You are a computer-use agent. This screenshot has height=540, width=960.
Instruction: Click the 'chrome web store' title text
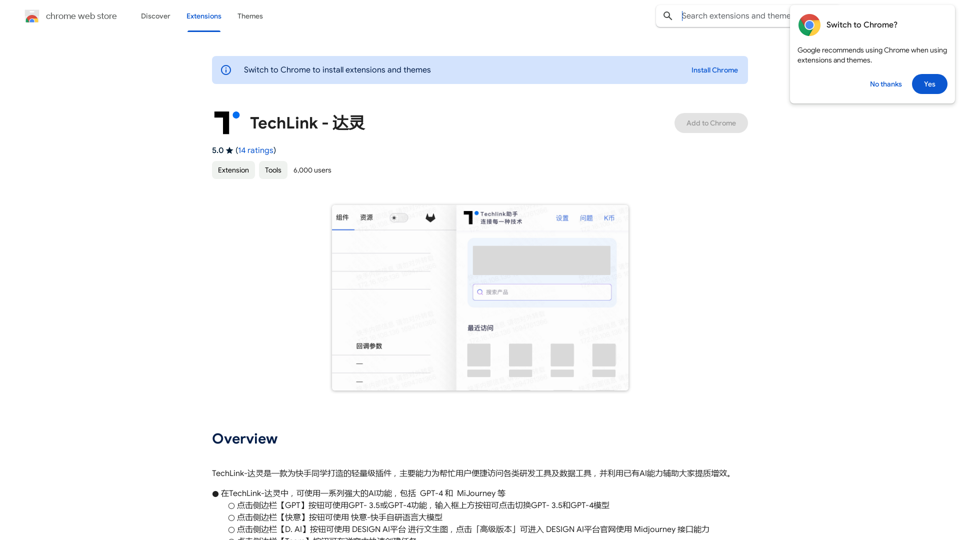[81, 17]
